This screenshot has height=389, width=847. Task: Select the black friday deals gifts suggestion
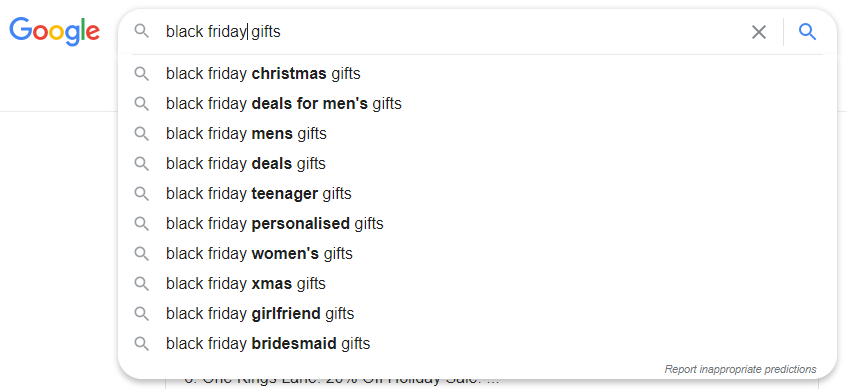(470, 163)
